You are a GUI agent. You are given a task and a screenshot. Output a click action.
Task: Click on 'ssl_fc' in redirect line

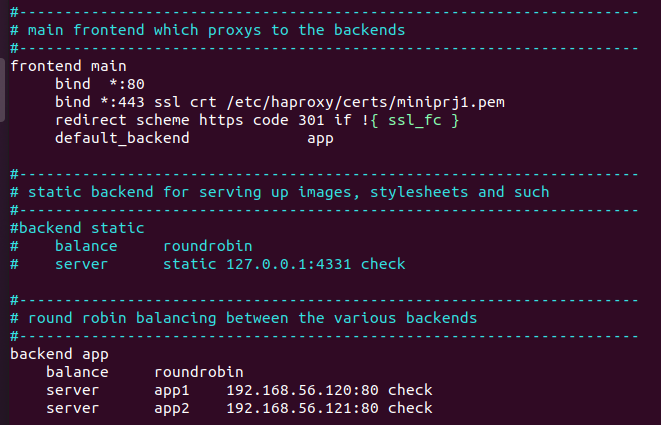pos(415,120)
